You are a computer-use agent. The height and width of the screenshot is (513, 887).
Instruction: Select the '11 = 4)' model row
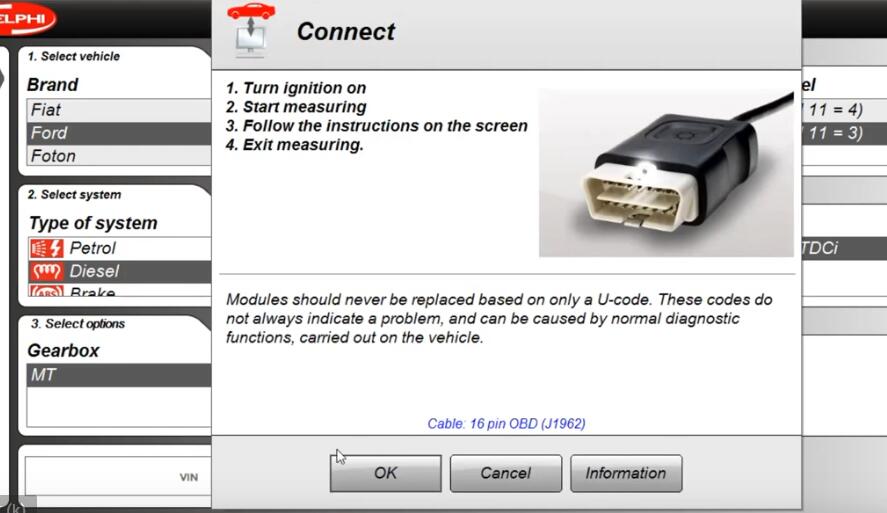[x=844, y=110]
